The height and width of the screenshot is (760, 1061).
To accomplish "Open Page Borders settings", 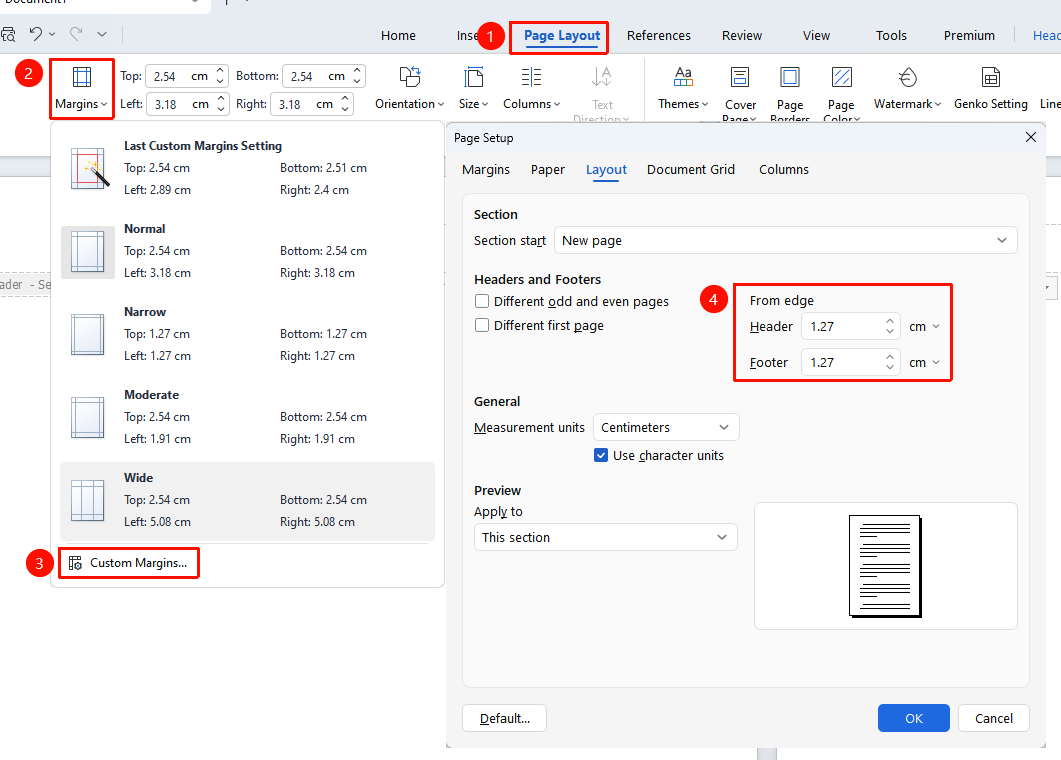I will click(790, 93).
